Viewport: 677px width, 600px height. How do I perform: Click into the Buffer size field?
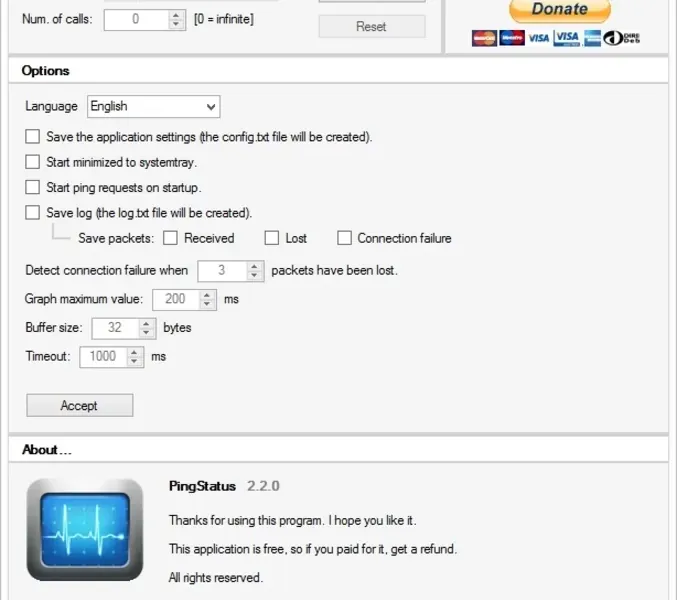pos(115,328)
